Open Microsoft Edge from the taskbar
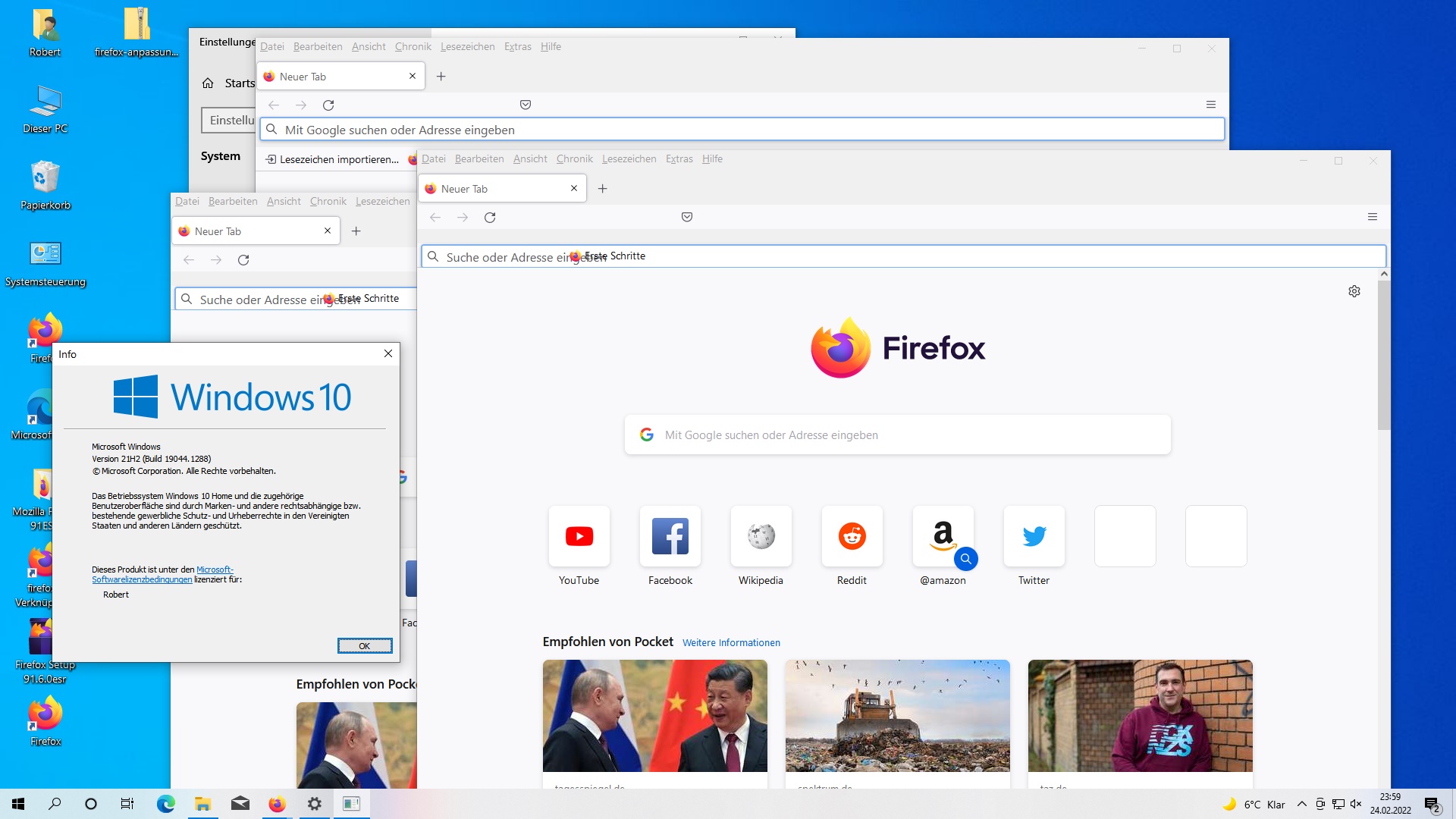This screenshot has width=1456, height=819. pyautogui.click(x=165, y=804)
